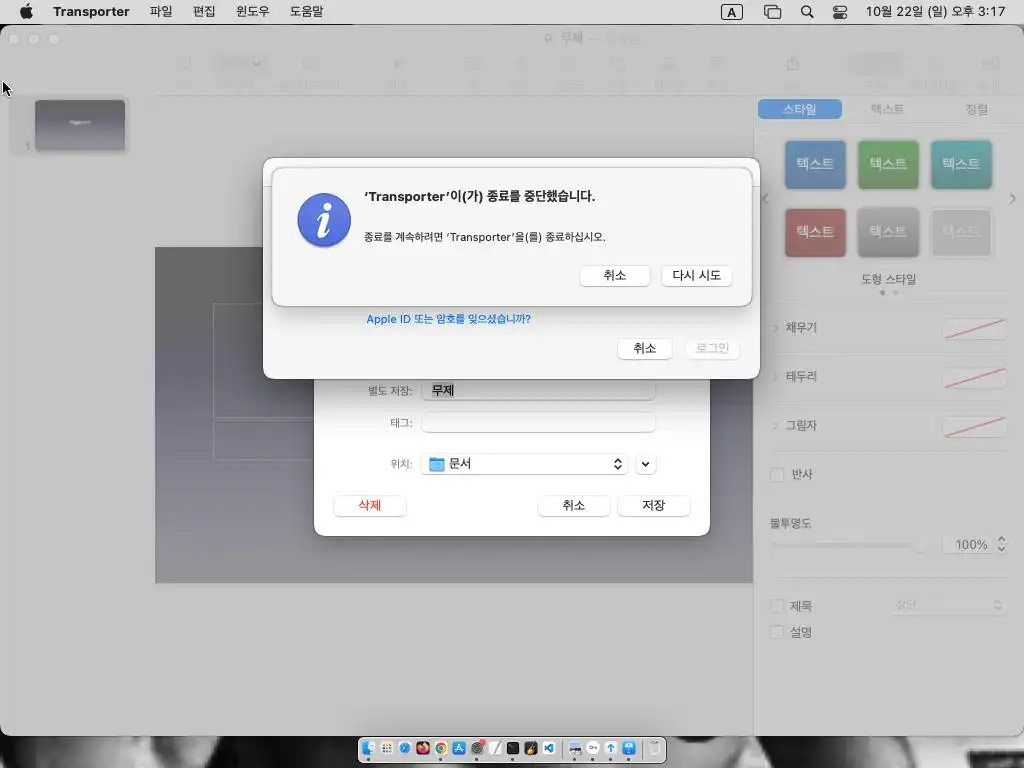This screenshot has height=768, width=1024.
Task: Enable the 제목 checkbox
Action: (x=776, y=606)
